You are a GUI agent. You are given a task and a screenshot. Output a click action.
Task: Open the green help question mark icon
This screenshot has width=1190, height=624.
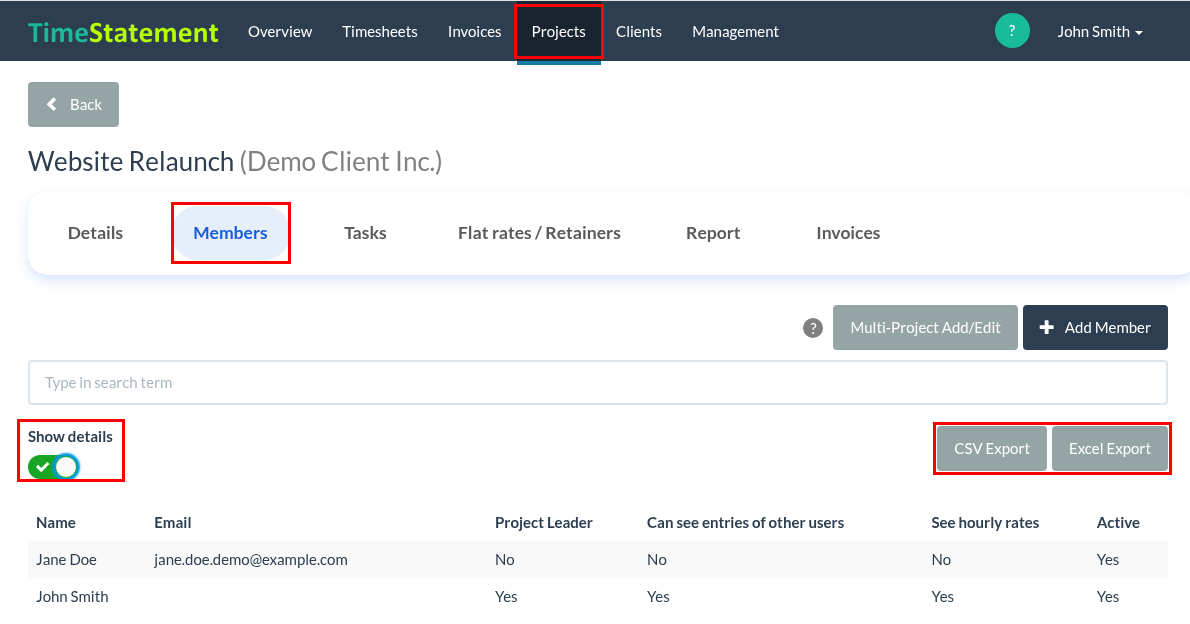[x=1012, y=31]
